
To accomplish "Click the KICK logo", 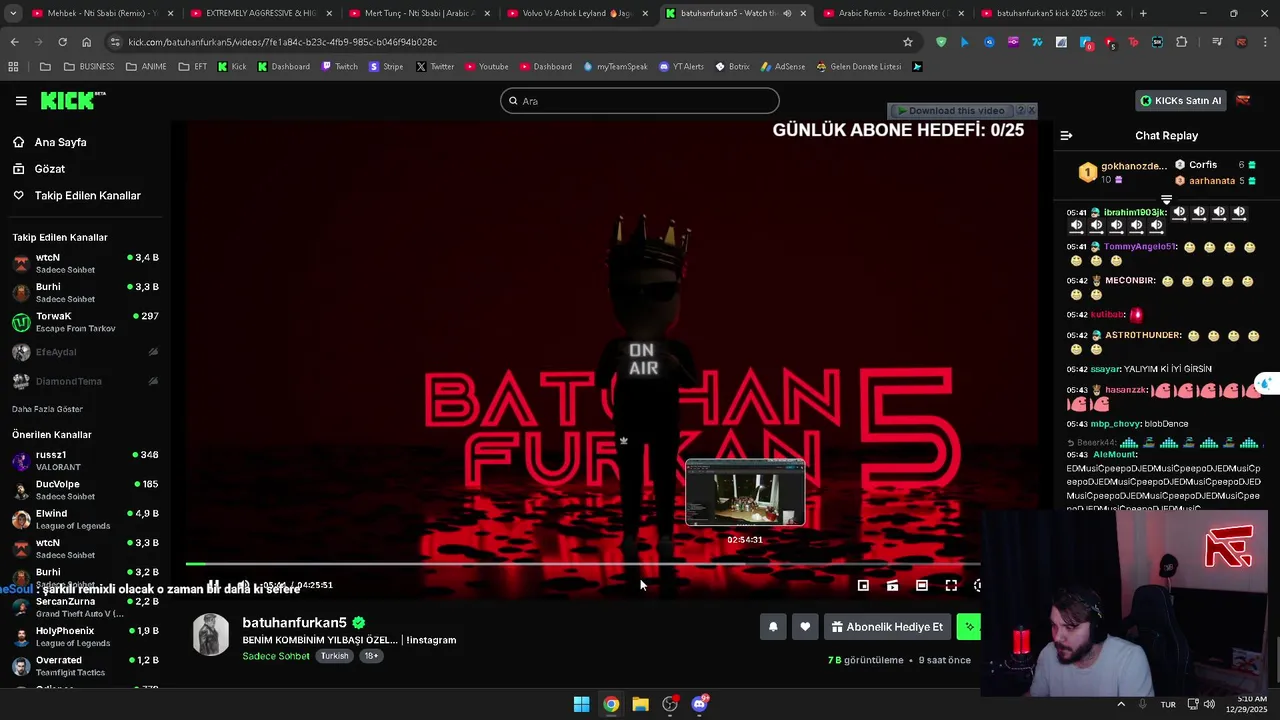I will pos(72,100).
